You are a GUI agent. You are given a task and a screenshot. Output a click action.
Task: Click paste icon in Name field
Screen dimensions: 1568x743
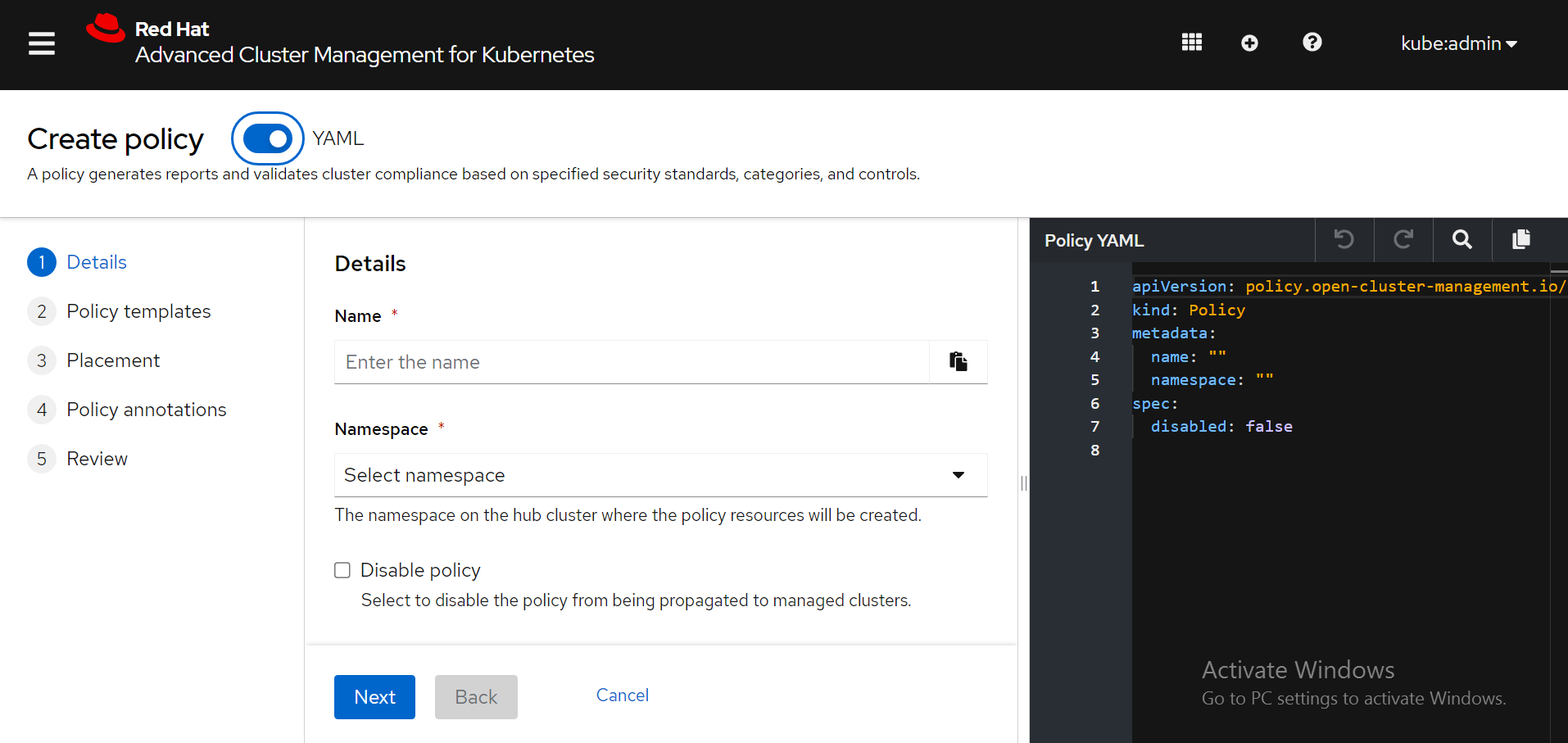click(x=958, y=362)
